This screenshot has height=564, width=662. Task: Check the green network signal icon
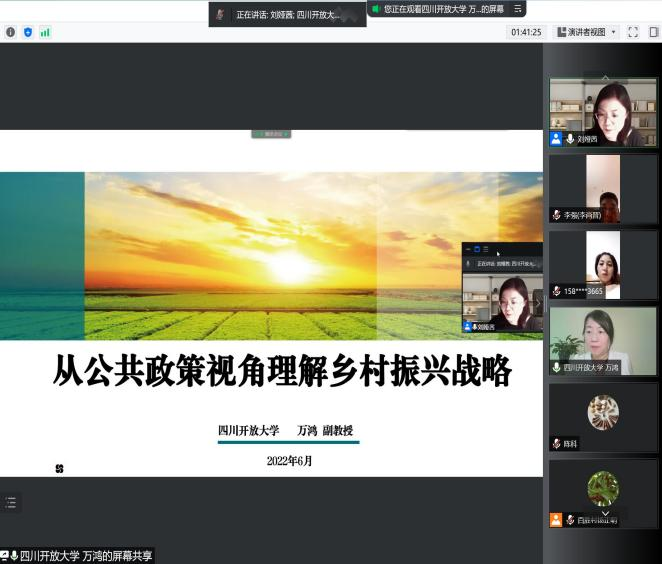[x=44, y=32]
